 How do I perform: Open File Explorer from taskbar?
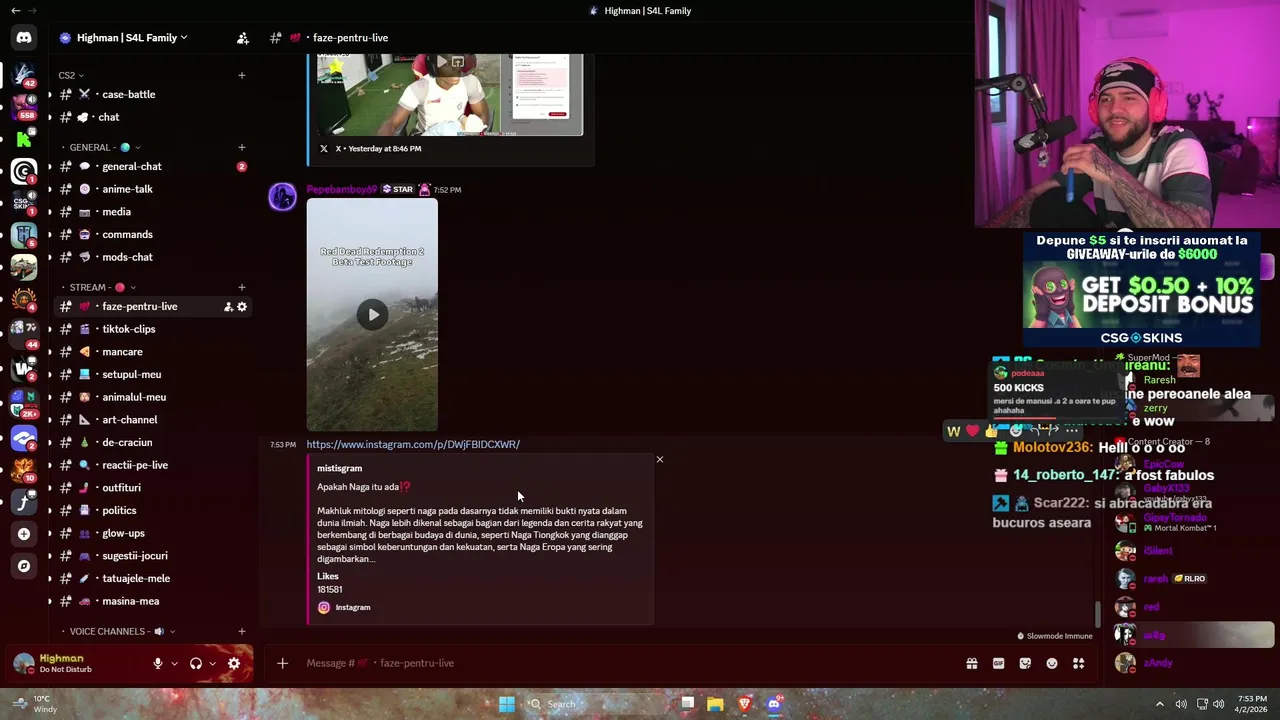coord(715,704)
